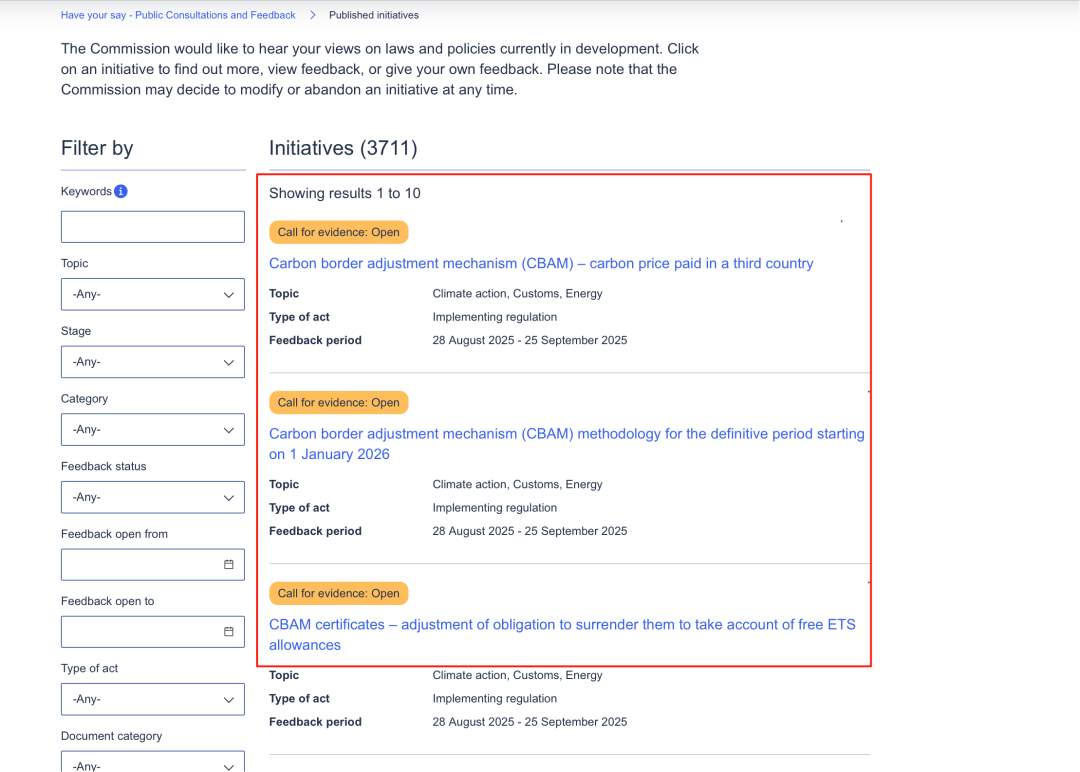
Task: Click the Feedback open to date field
Action: pyautogui.click(x=140, y=632)
